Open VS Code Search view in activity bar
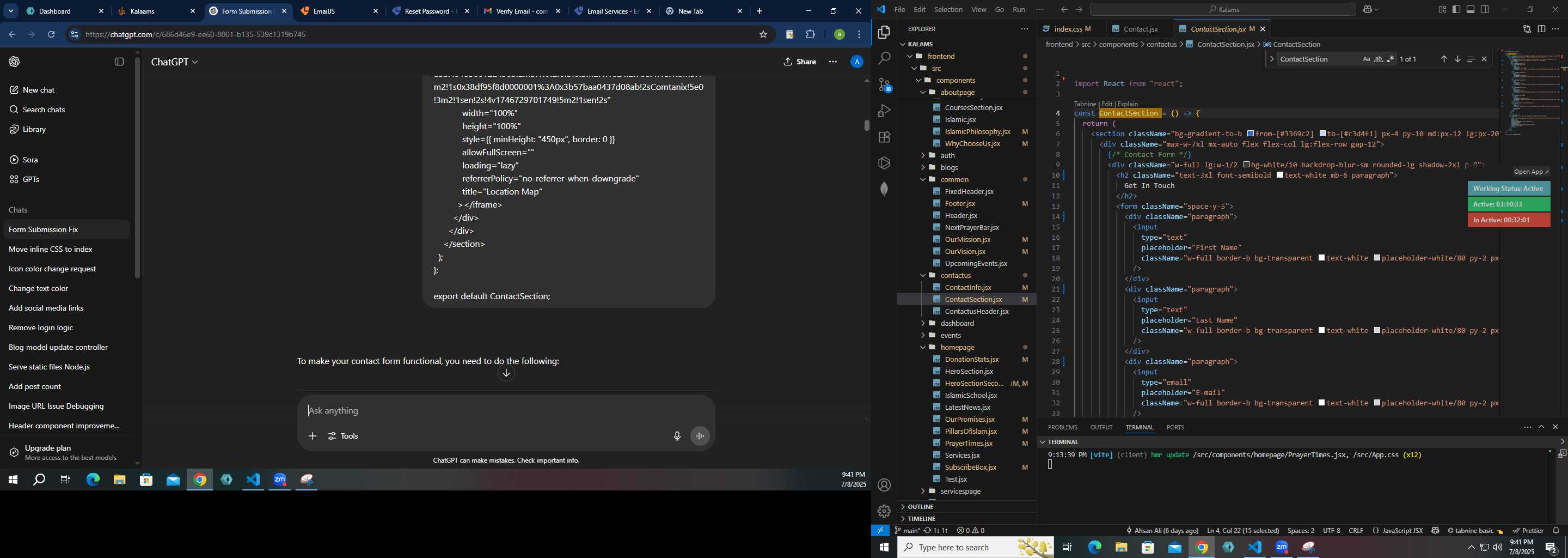This screenshot has width=1568, height=558. (x=884, y=58)
